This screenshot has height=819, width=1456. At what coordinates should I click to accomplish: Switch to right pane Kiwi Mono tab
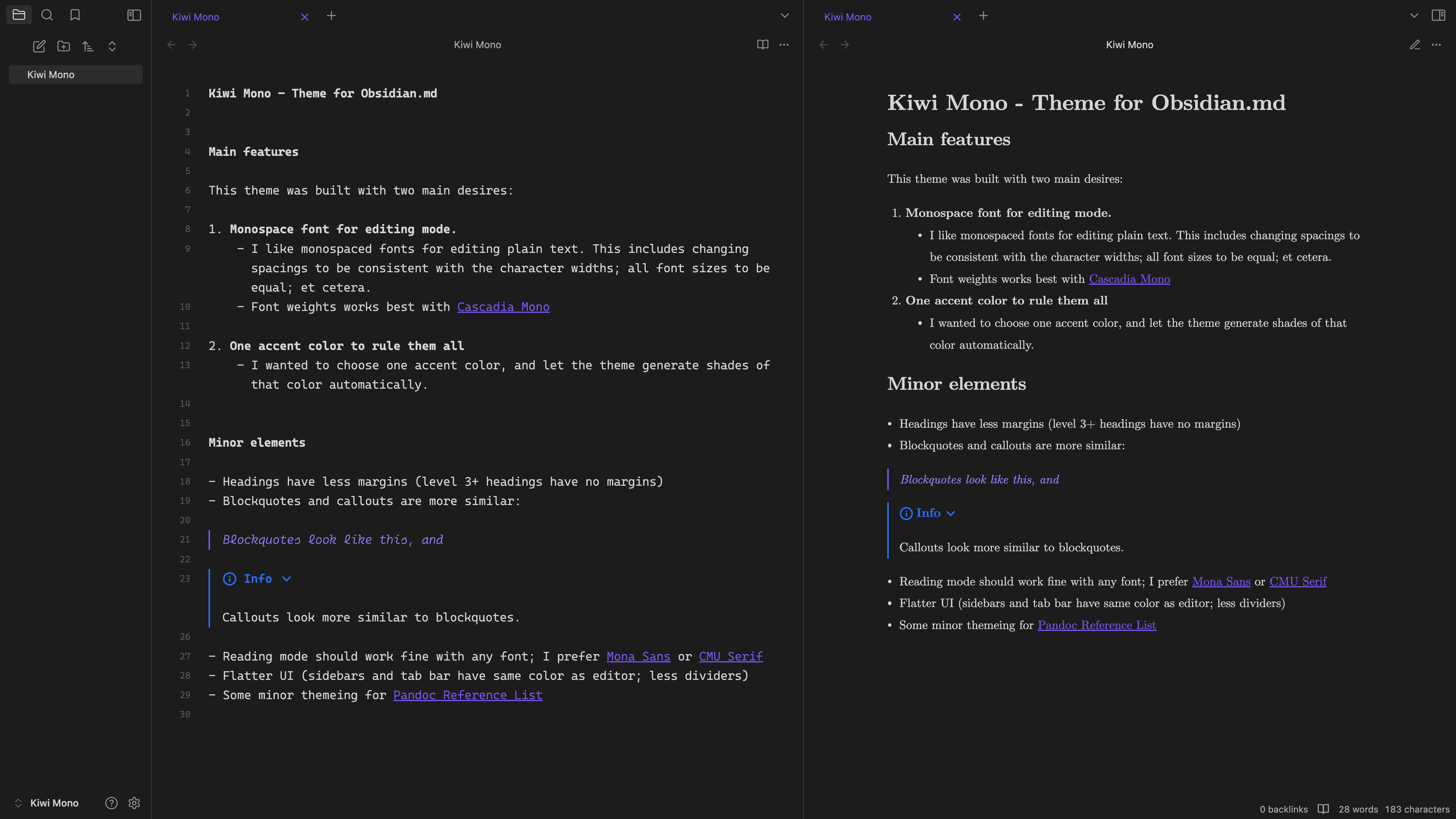click(847, 17)
